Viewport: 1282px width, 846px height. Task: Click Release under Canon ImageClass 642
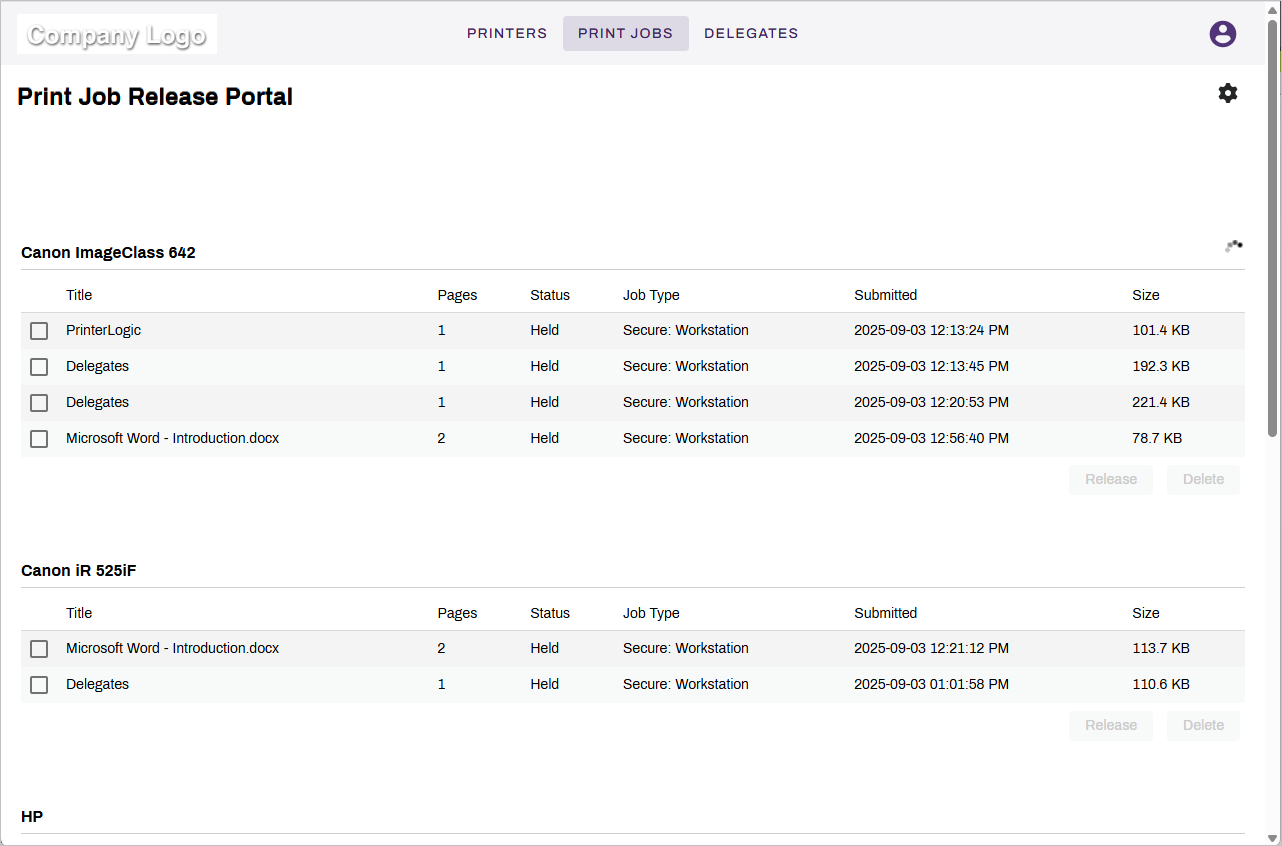1111,479
